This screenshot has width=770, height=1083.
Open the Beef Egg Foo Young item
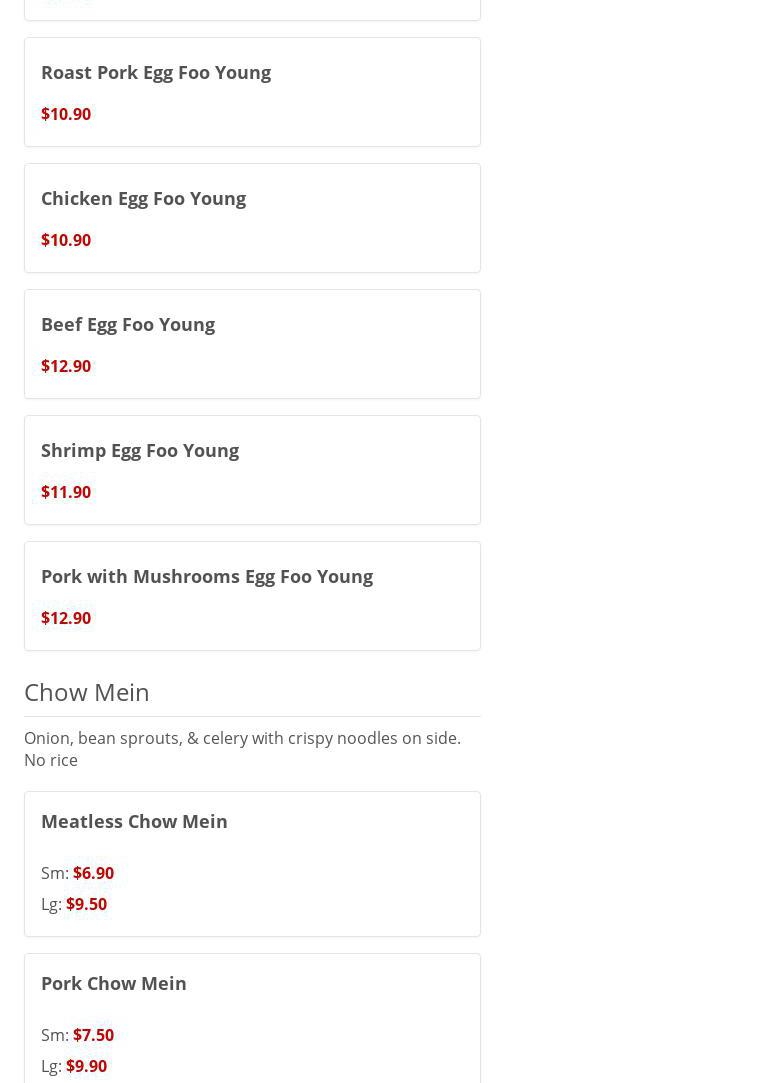128,324
